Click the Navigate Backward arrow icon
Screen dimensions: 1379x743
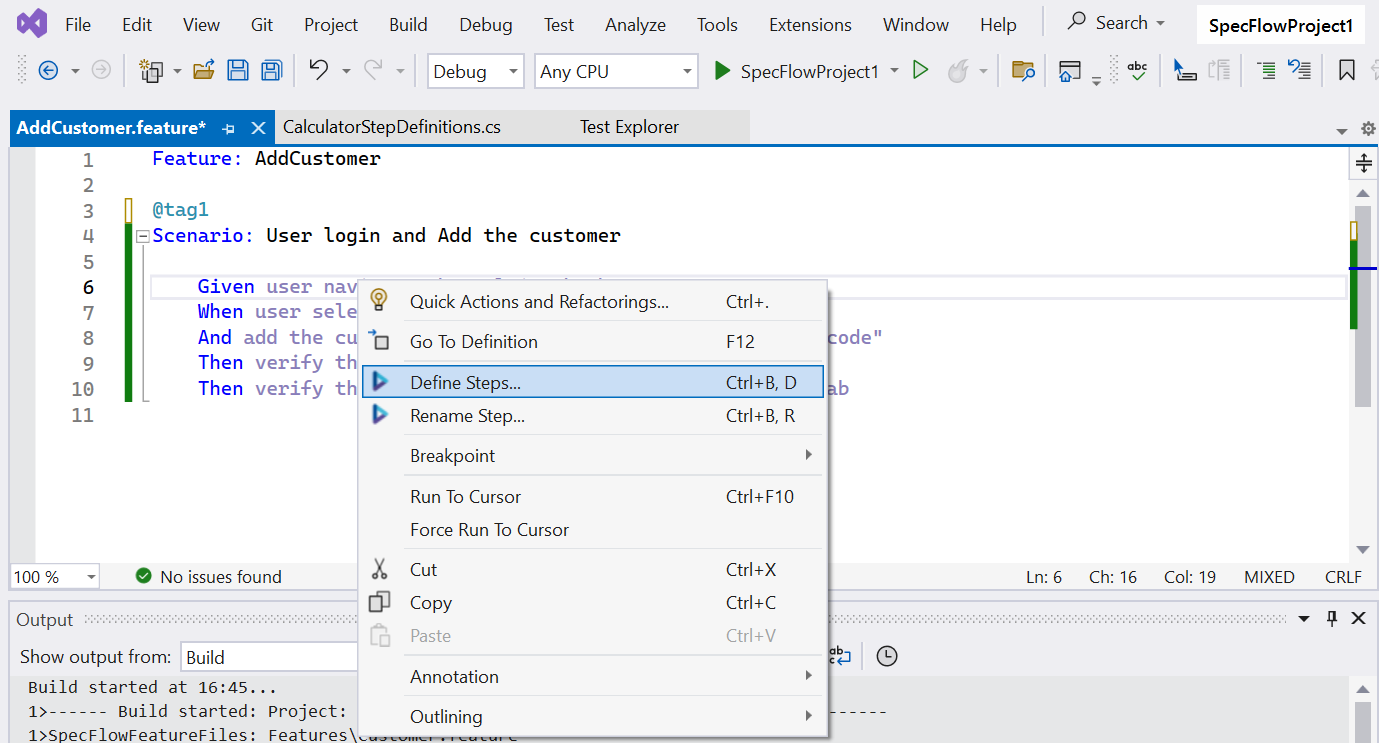[x=48, y=71]
